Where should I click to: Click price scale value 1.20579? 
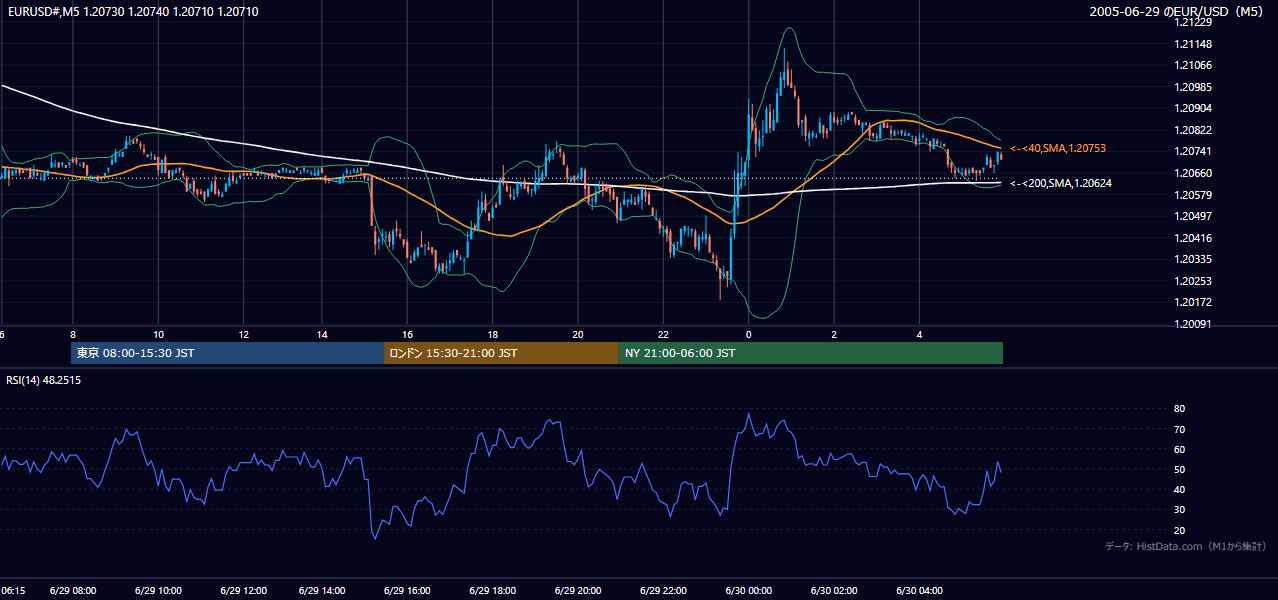coord(1192,194)
